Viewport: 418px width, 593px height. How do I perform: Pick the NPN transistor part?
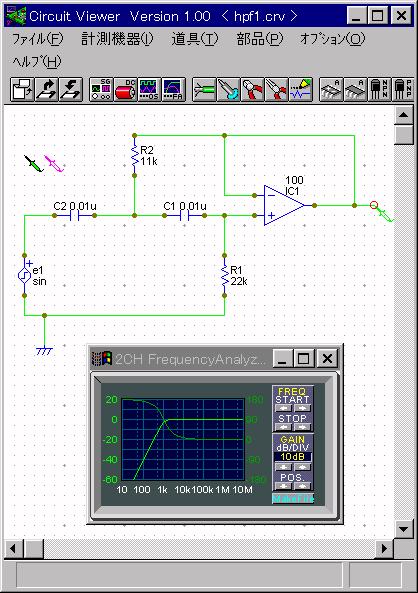[x=380, y=90]
